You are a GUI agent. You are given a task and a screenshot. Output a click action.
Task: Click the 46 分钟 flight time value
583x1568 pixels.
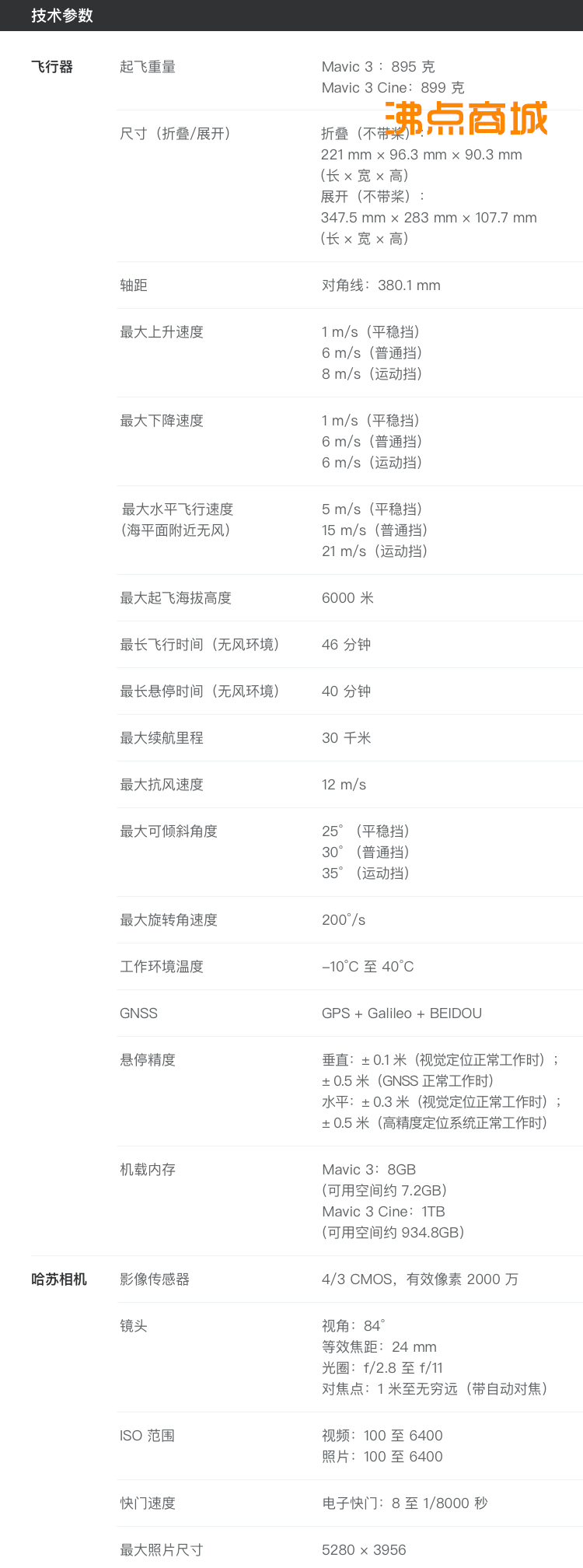click(x=347, y=645)
